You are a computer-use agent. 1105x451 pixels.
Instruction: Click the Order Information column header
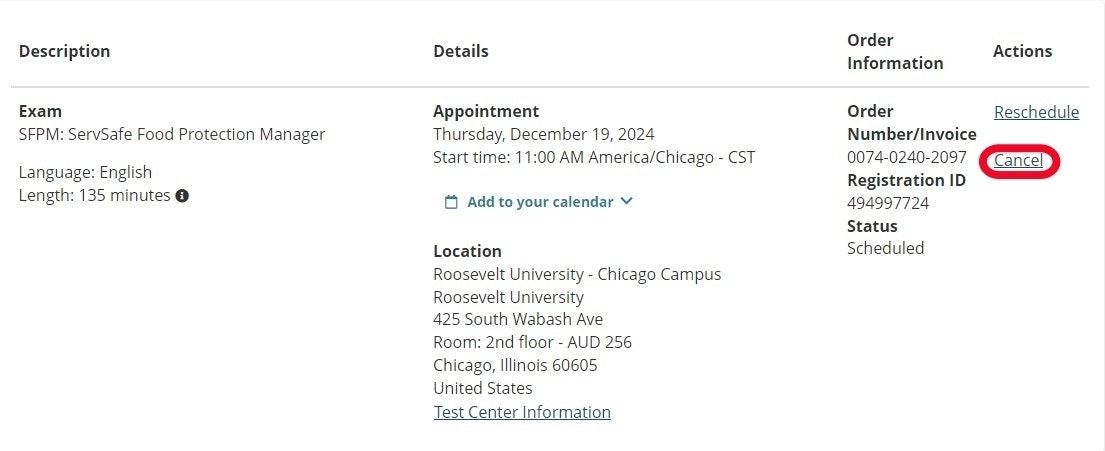pyautogui.click(x=895, y=51)
